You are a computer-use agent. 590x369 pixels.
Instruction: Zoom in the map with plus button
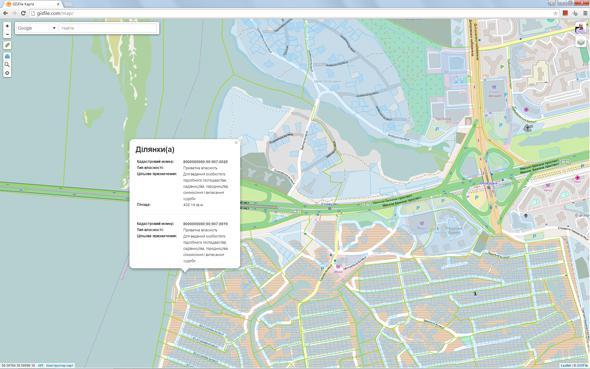click(x=7, y=26)
